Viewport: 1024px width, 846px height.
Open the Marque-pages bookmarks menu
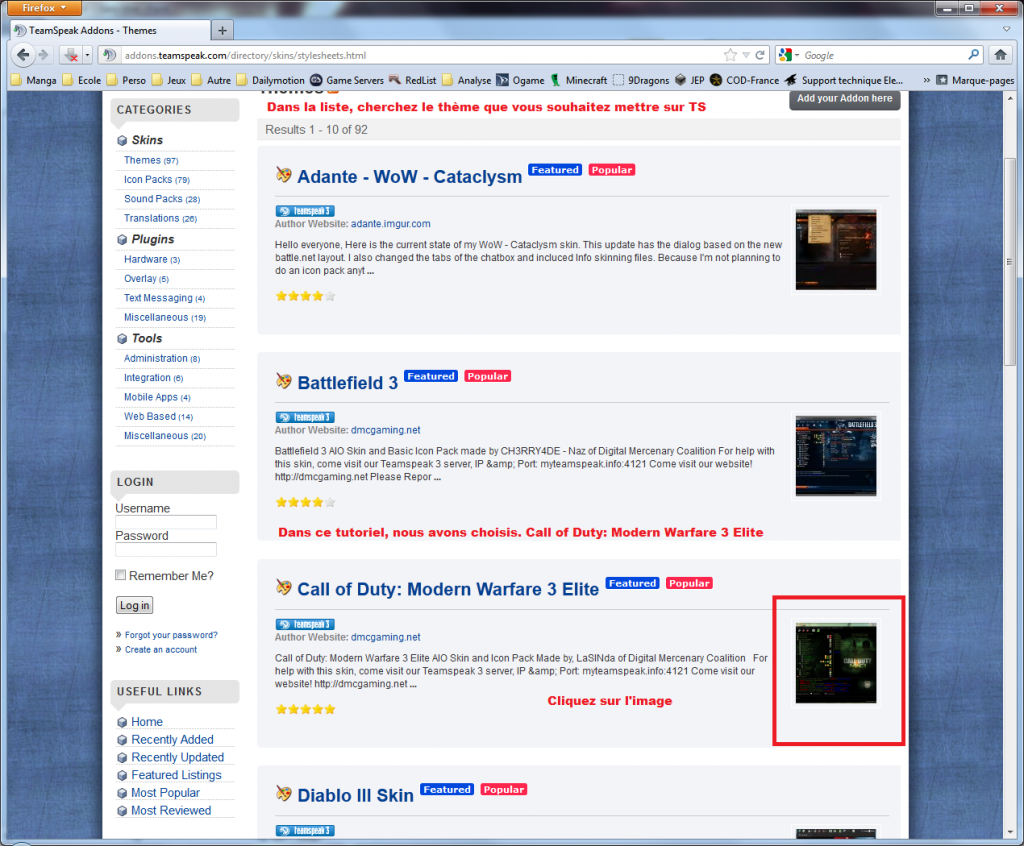coord(975,80)
